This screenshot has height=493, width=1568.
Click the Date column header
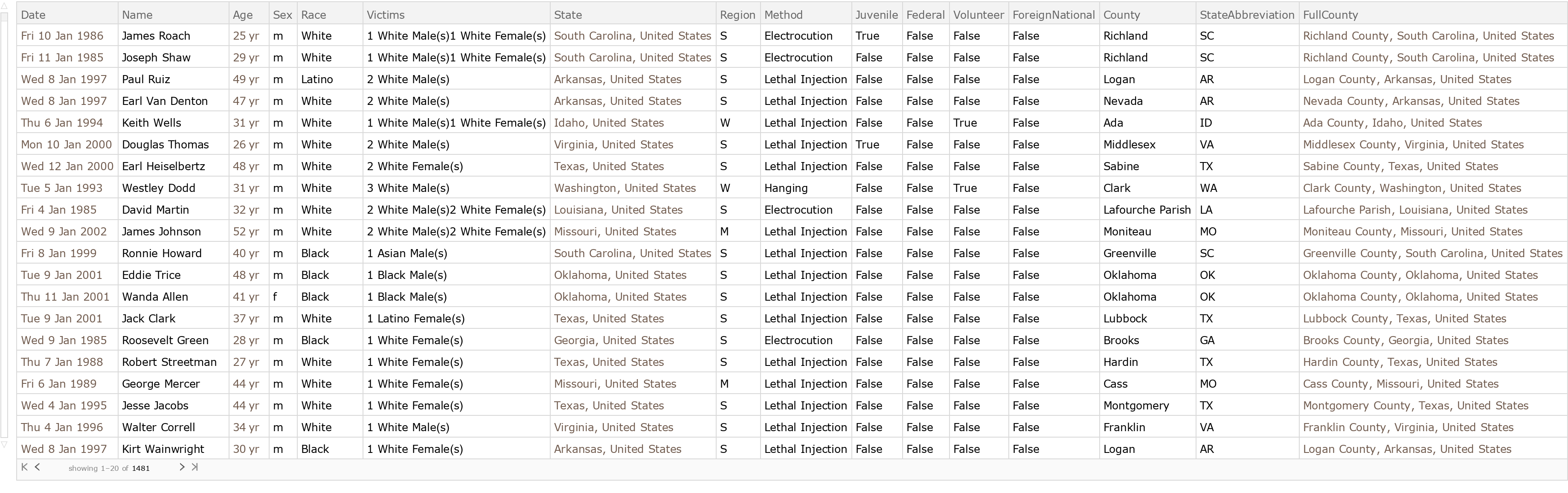pos(33,14)
